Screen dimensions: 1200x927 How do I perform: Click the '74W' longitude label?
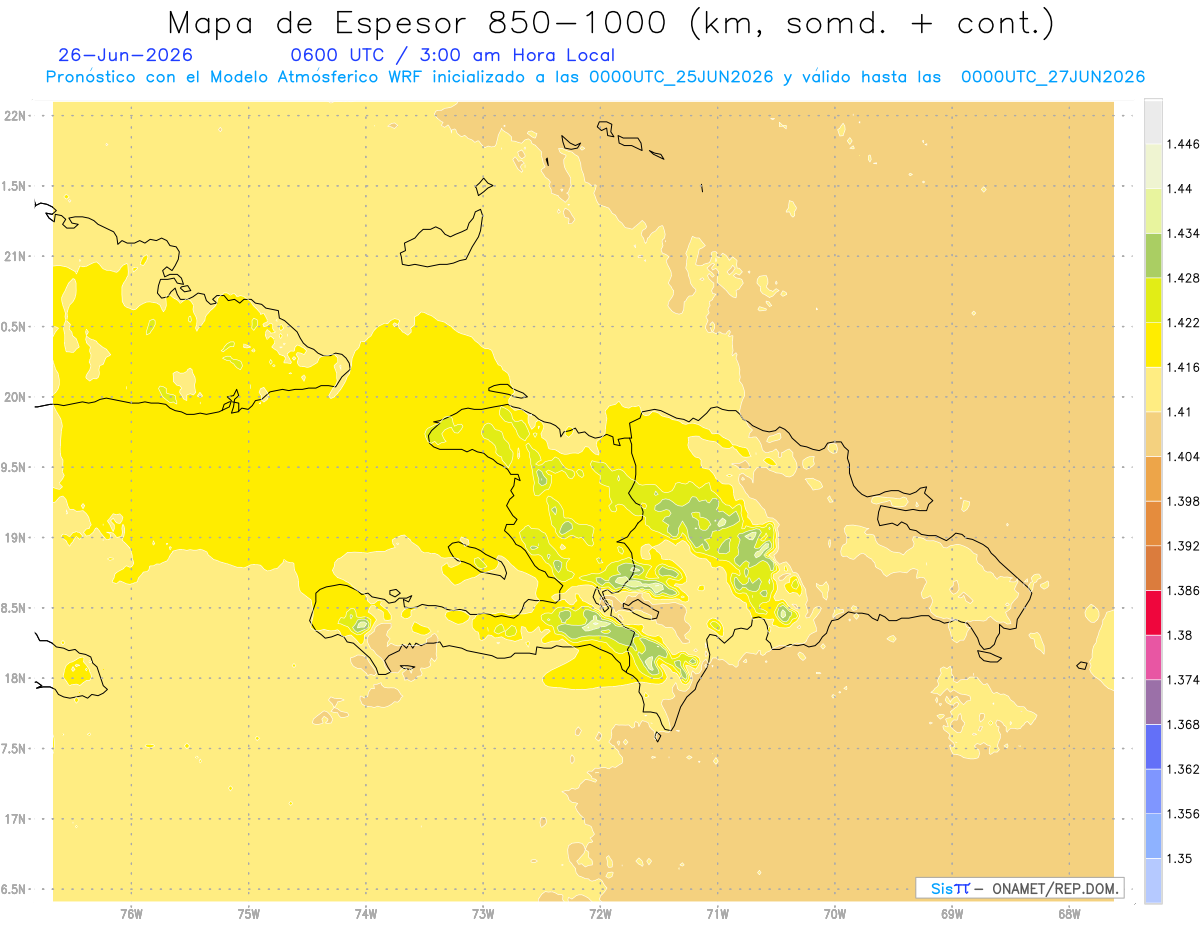[x=366, y=914]
